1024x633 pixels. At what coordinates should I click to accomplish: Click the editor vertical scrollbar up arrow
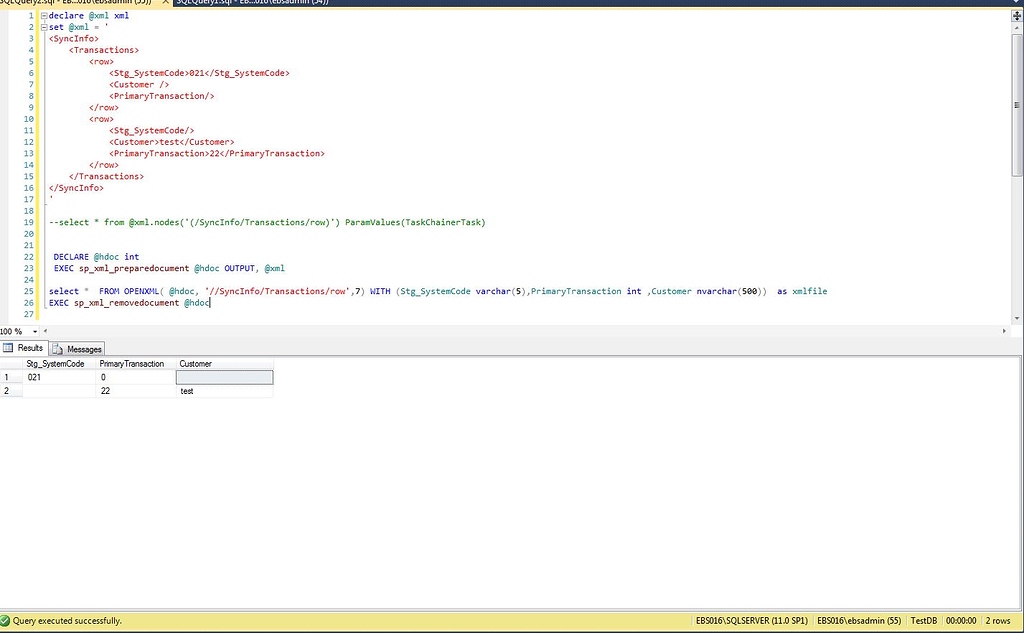coord(1017,28)
